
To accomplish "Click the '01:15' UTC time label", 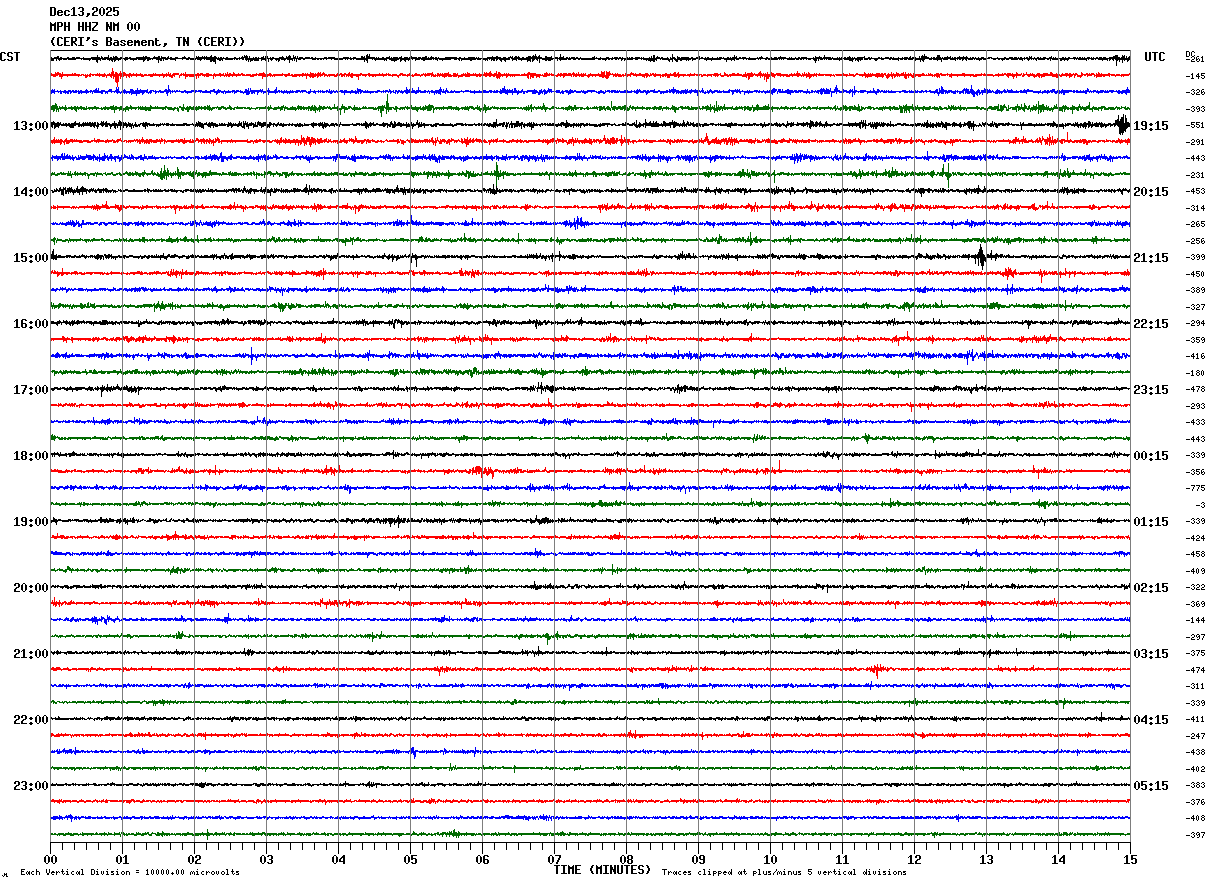I will point(1151,522).
